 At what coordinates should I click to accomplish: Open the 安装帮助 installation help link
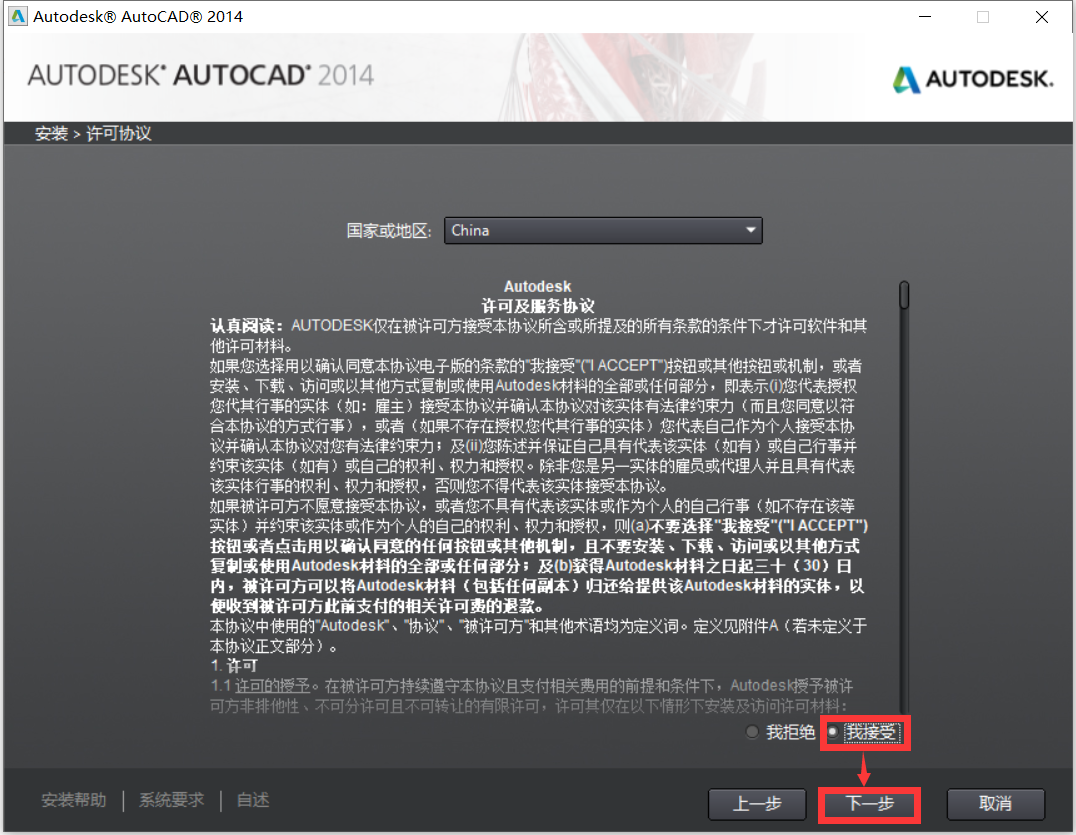[x=74, y=800]
